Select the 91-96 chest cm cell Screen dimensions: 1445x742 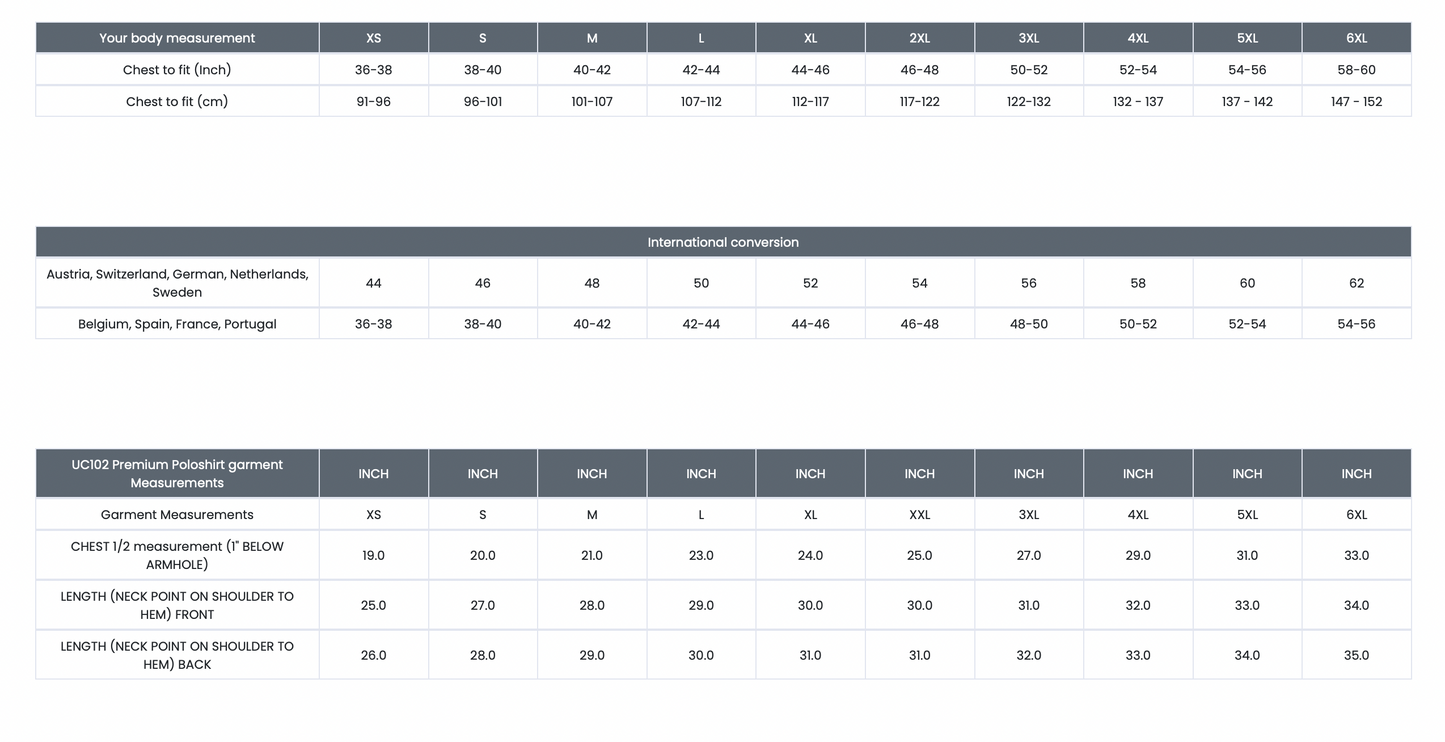pyautogui.click(x=373, y=101)
